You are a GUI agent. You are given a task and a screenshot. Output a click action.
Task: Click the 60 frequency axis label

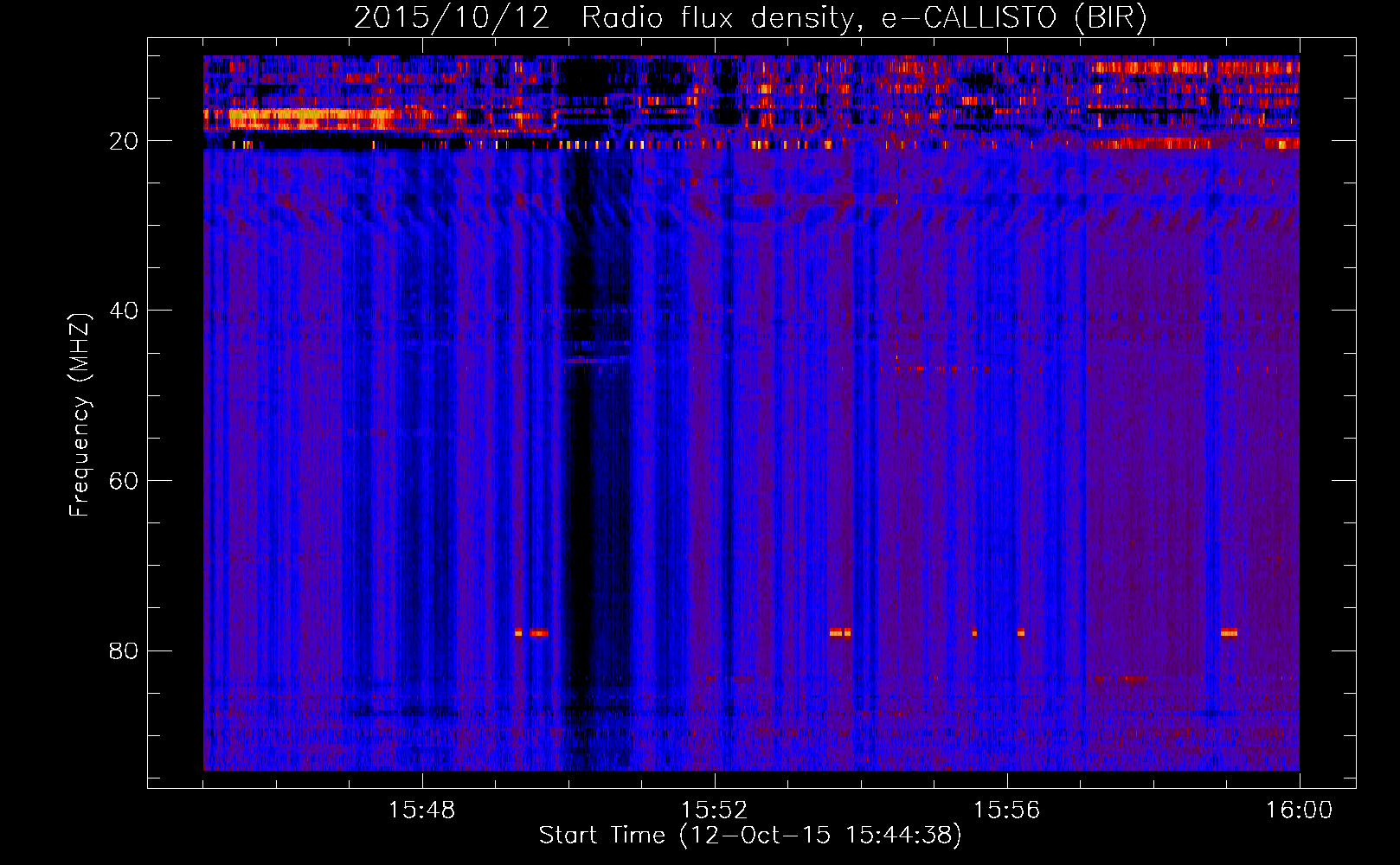124,481
